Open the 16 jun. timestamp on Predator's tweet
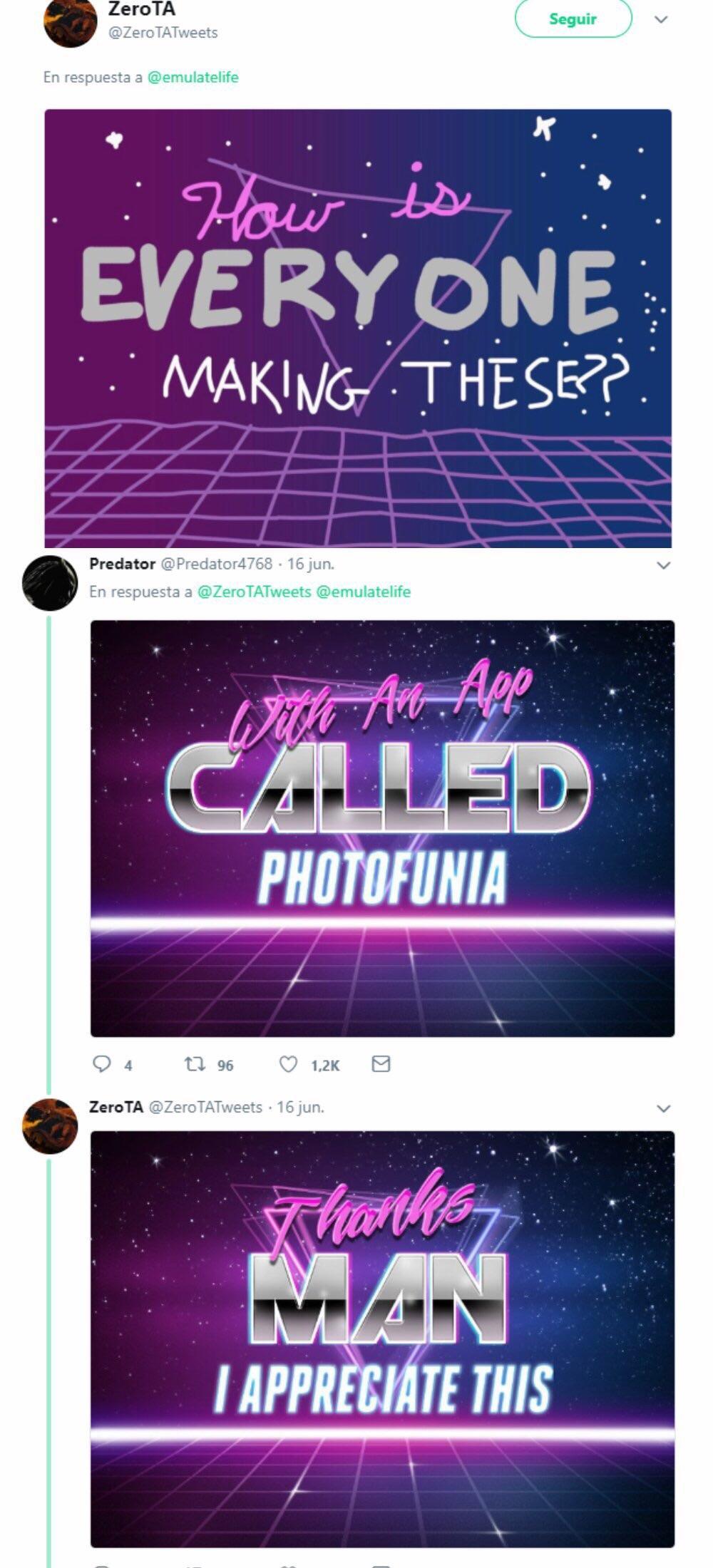This screenshot has height=1568, width=713. pyautogui.click(x=311, y=564)
